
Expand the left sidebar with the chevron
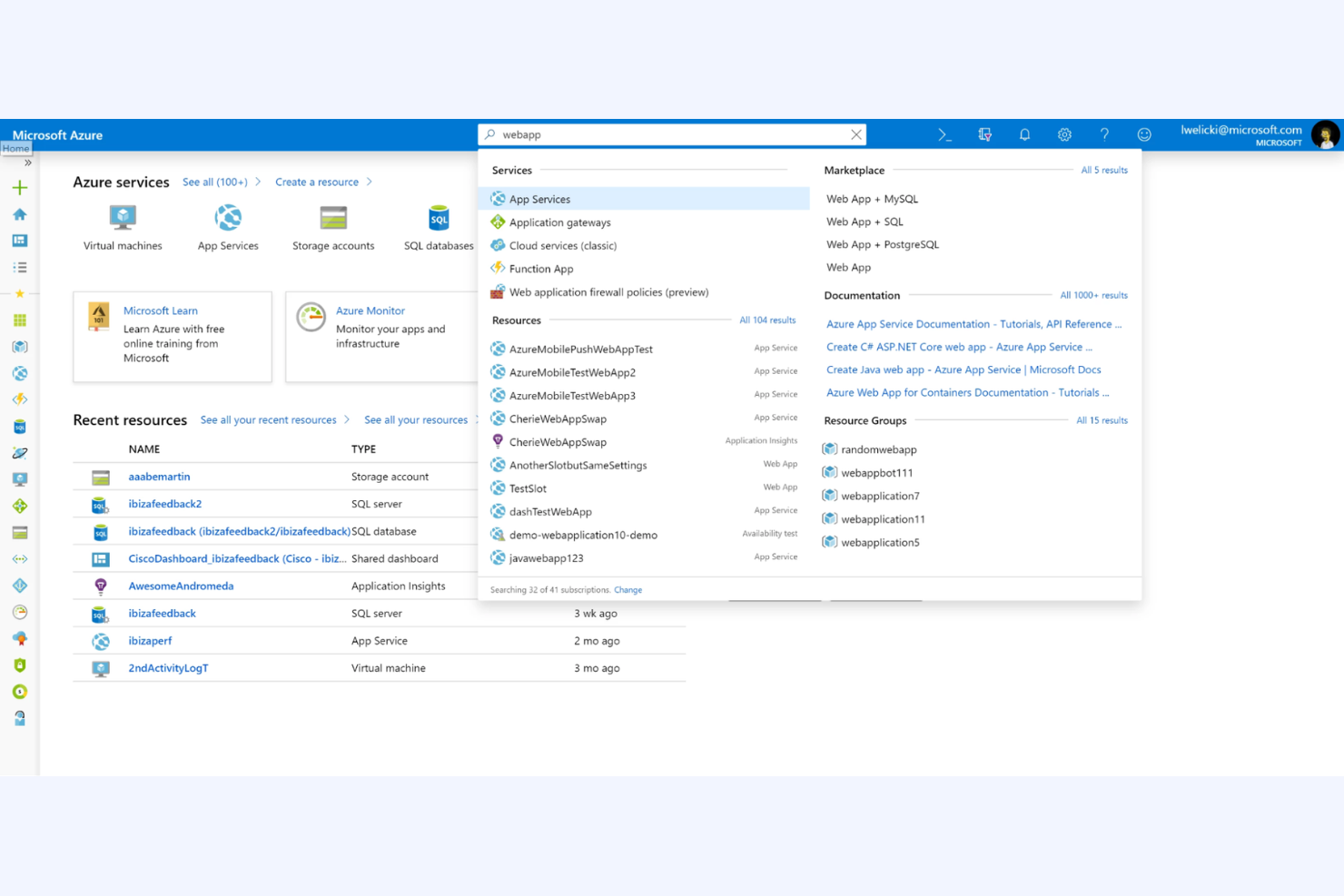(x=27, y=162)
